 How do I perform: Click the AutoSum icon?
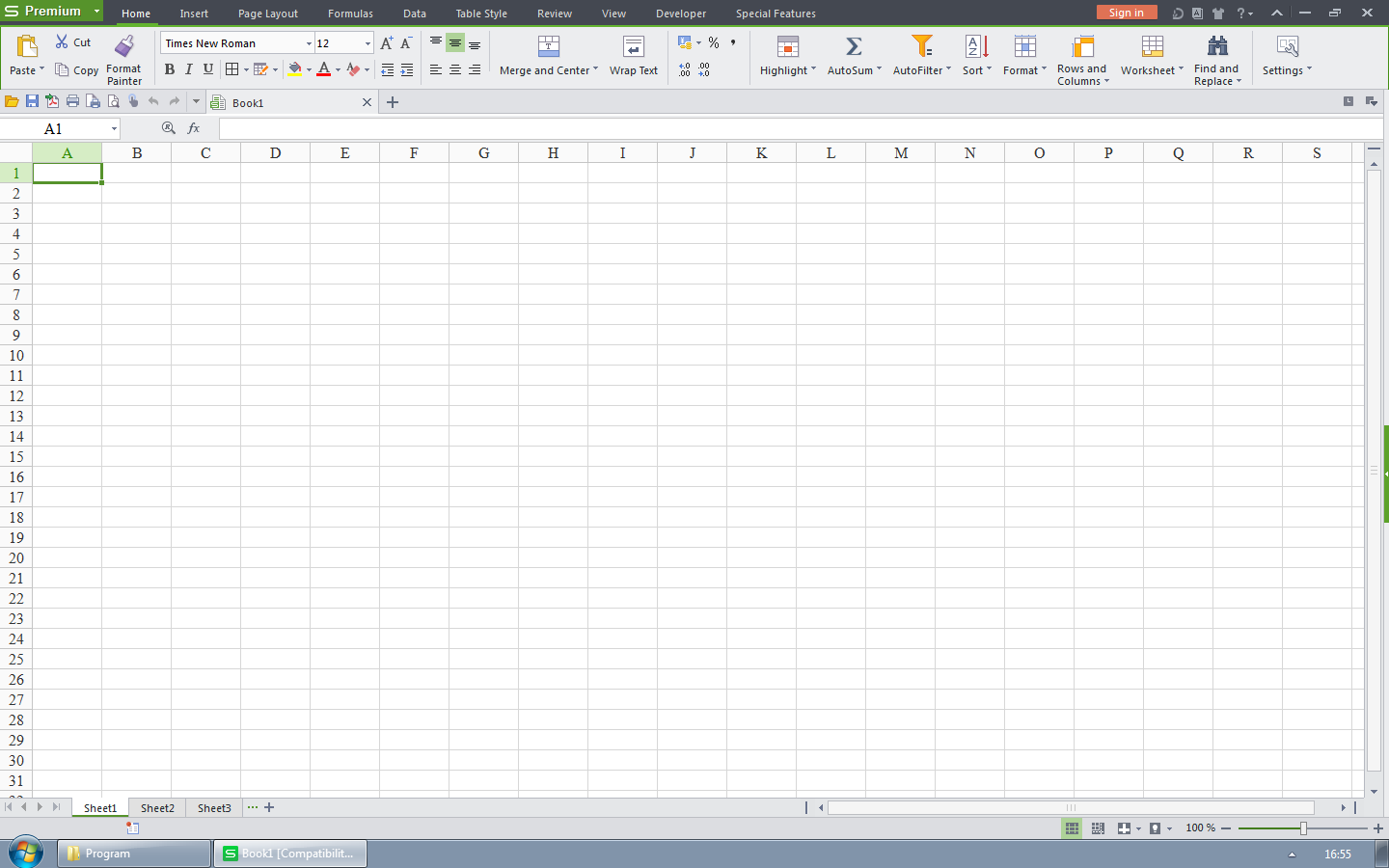852,45
